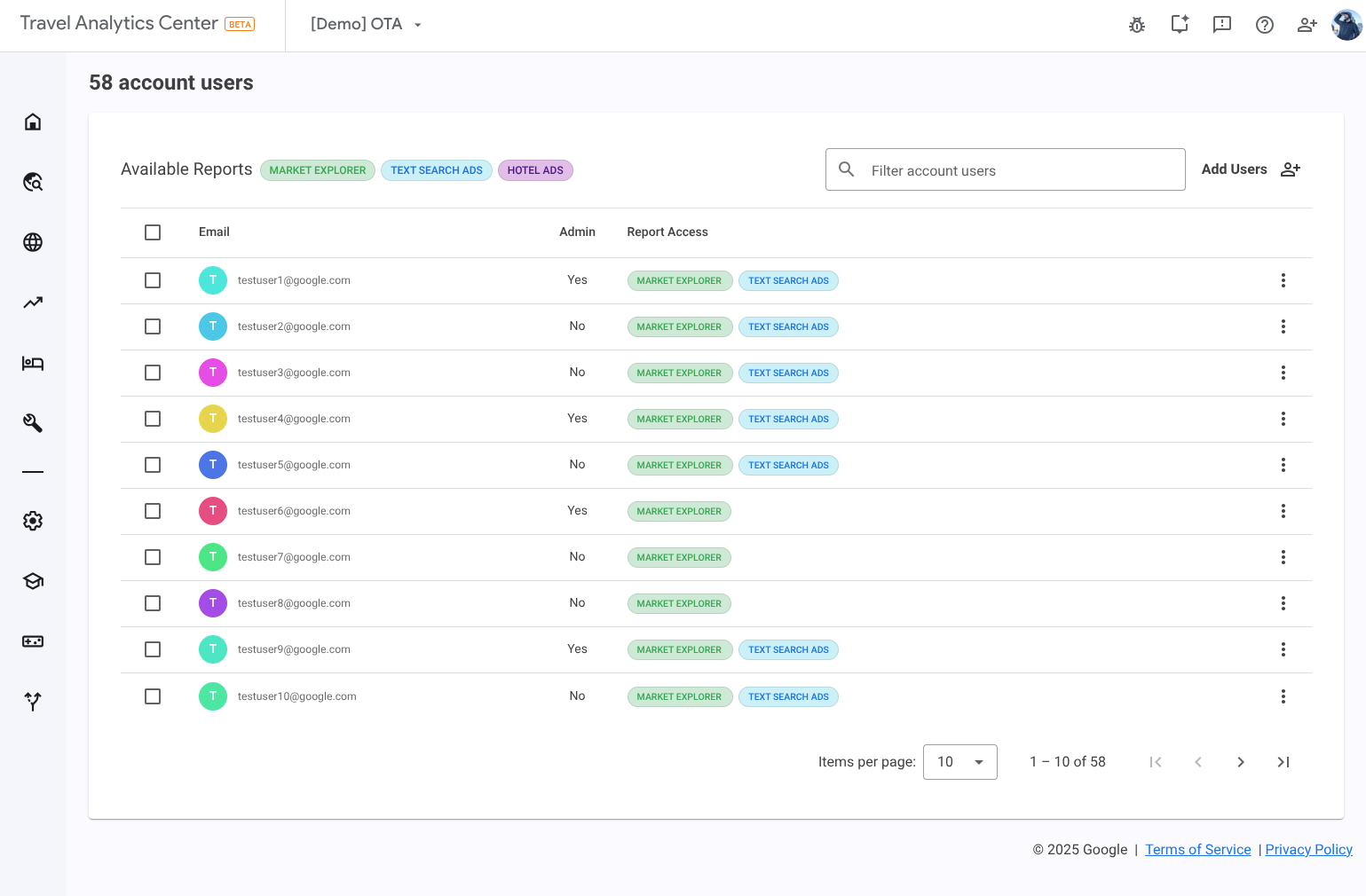Viewport: 1366px width, 896px height.
Task: Click the Add Users button
Action: pyautogui.click(x=1251, y=169)
